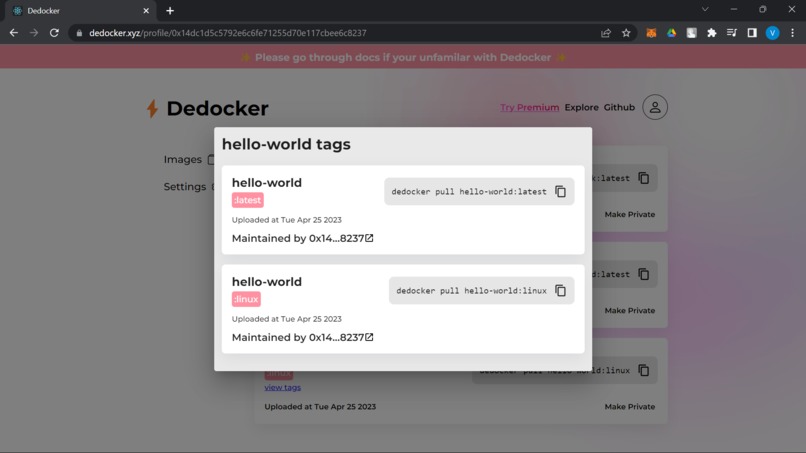
Task: Open the Chrome profile V avatar
Action: [x=772, y=33]
